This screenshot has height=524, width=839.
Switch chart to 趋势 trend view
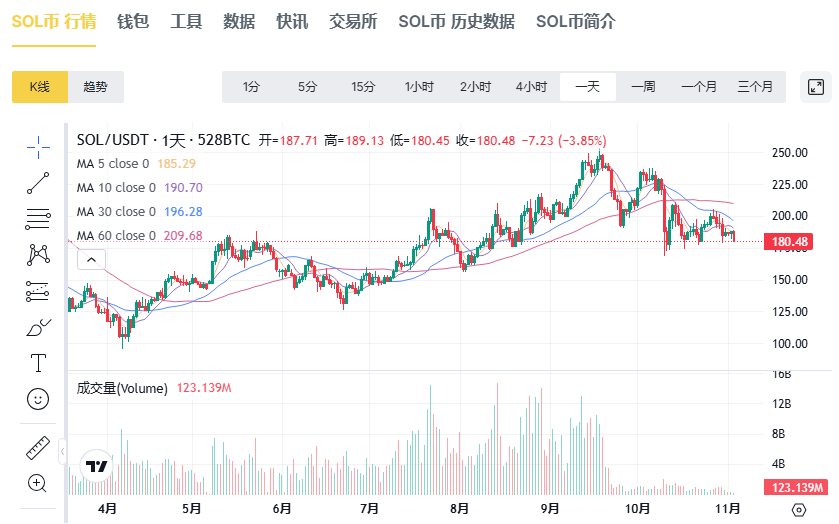click(x=95, y=87)
